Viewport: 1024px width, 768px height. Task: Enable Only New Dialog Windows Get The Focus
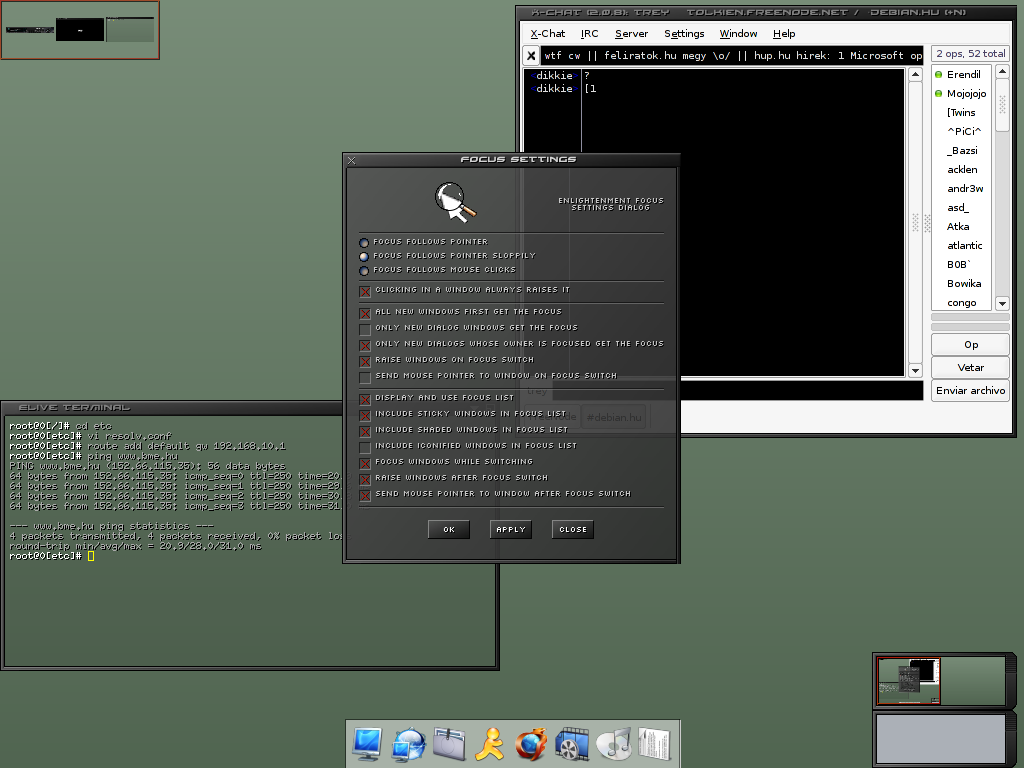click(x=365, y=329)
